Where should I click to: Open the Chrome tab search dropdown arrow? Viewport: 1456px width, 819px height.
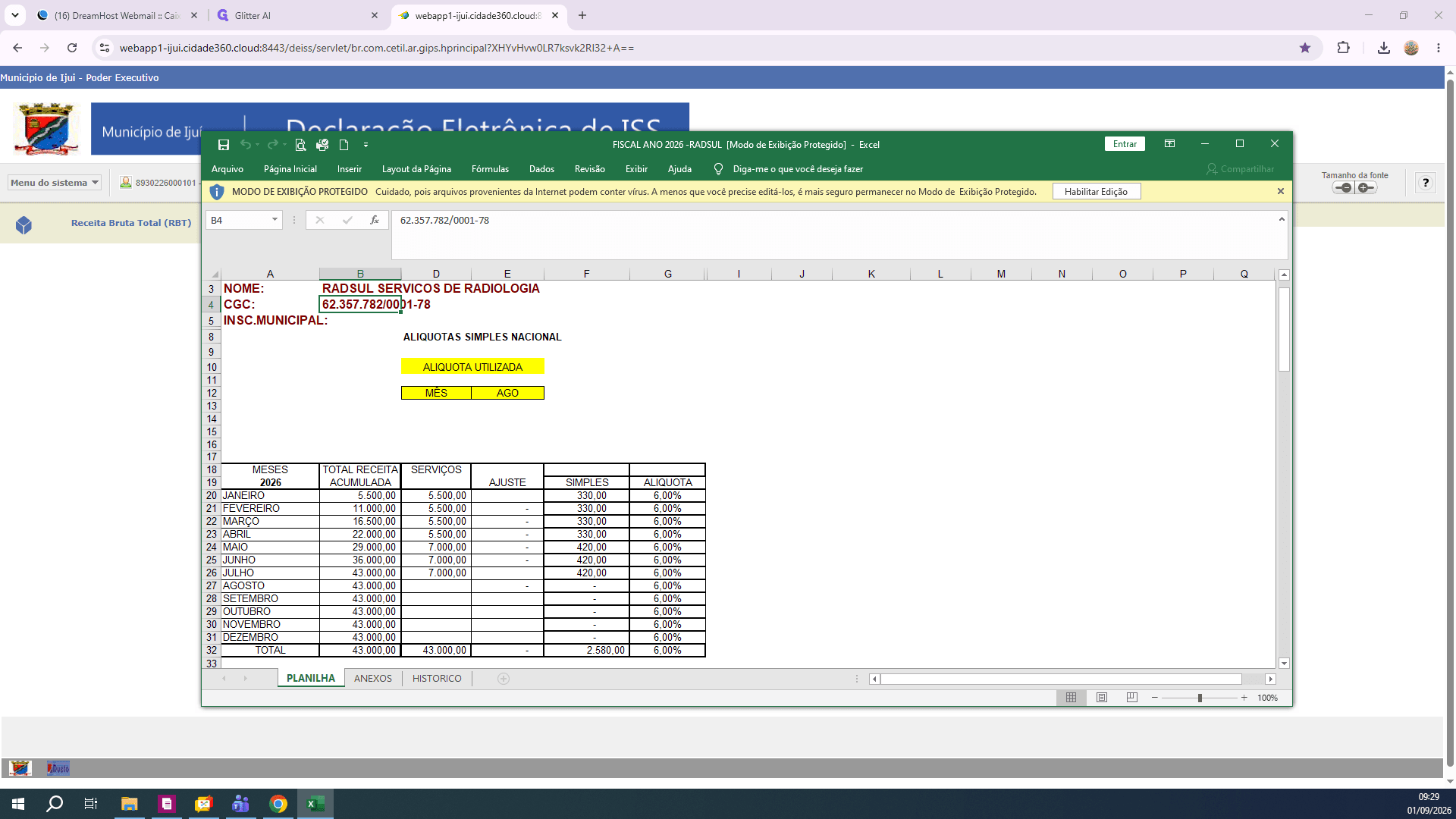coord(15,15)
